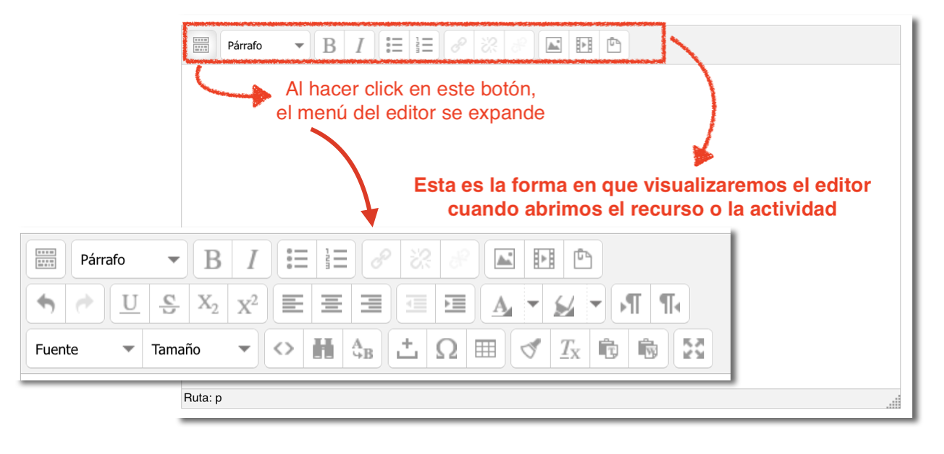Click the unlink broken chain icon in the expanded toolbar
Image resolution: width=944 pixels, height=454 pixels.
420,260
